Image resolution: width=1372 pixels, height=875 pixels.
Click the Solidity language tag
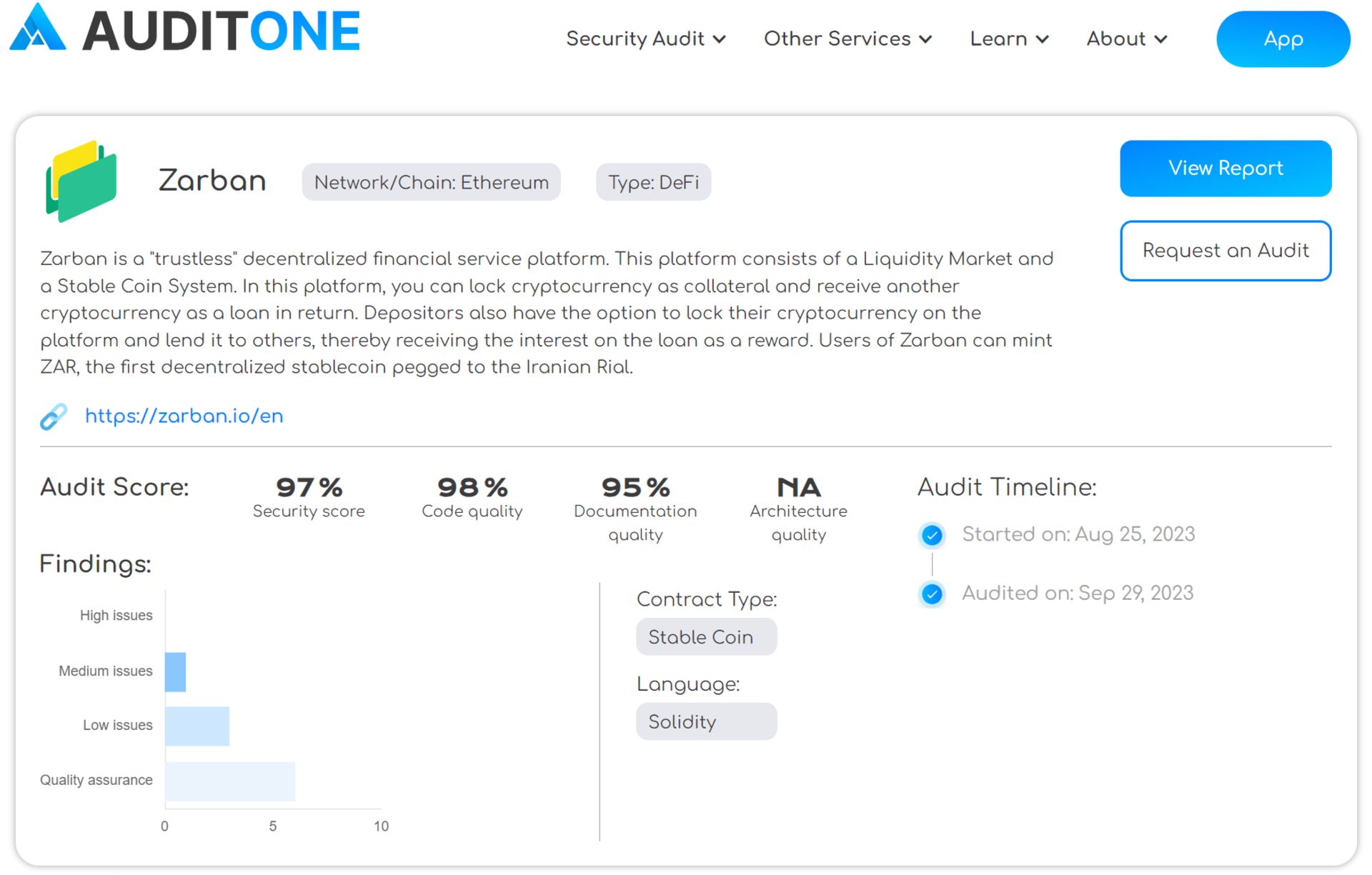click(705, 722)
